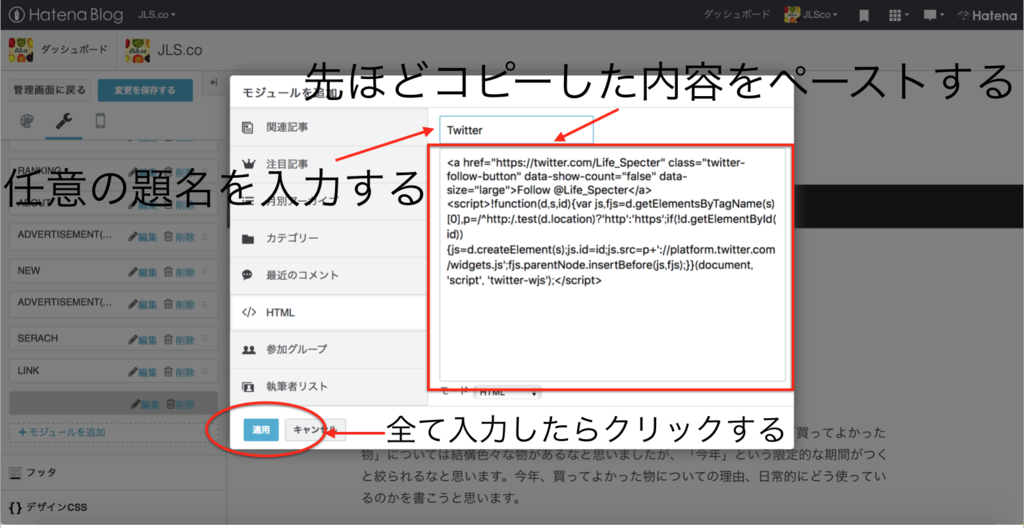Click the LINK module name label
The width and height of the screenshot is (1024, 528).
click(x=29, y=371)
